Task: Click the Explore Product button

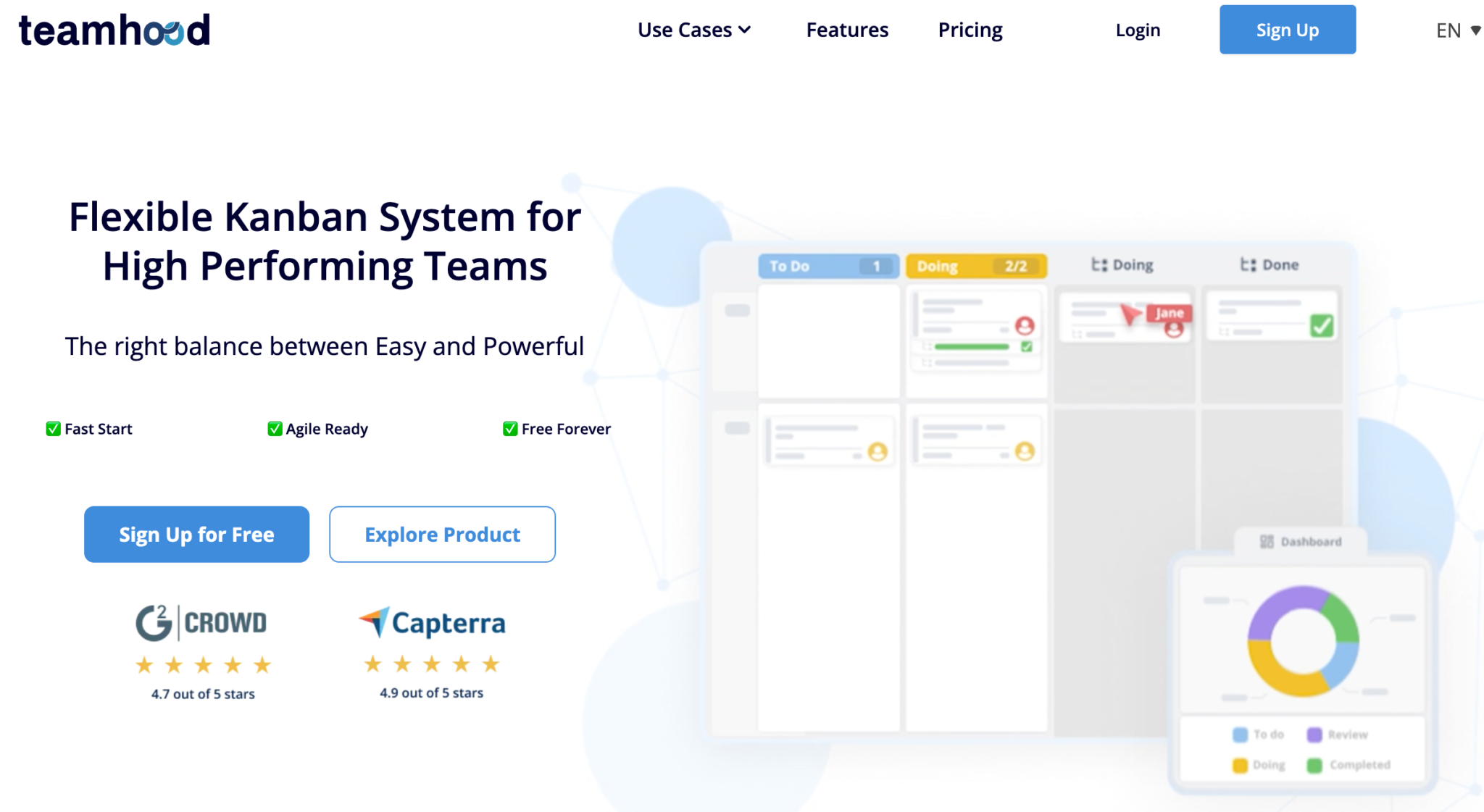Action: coord(442,534)
